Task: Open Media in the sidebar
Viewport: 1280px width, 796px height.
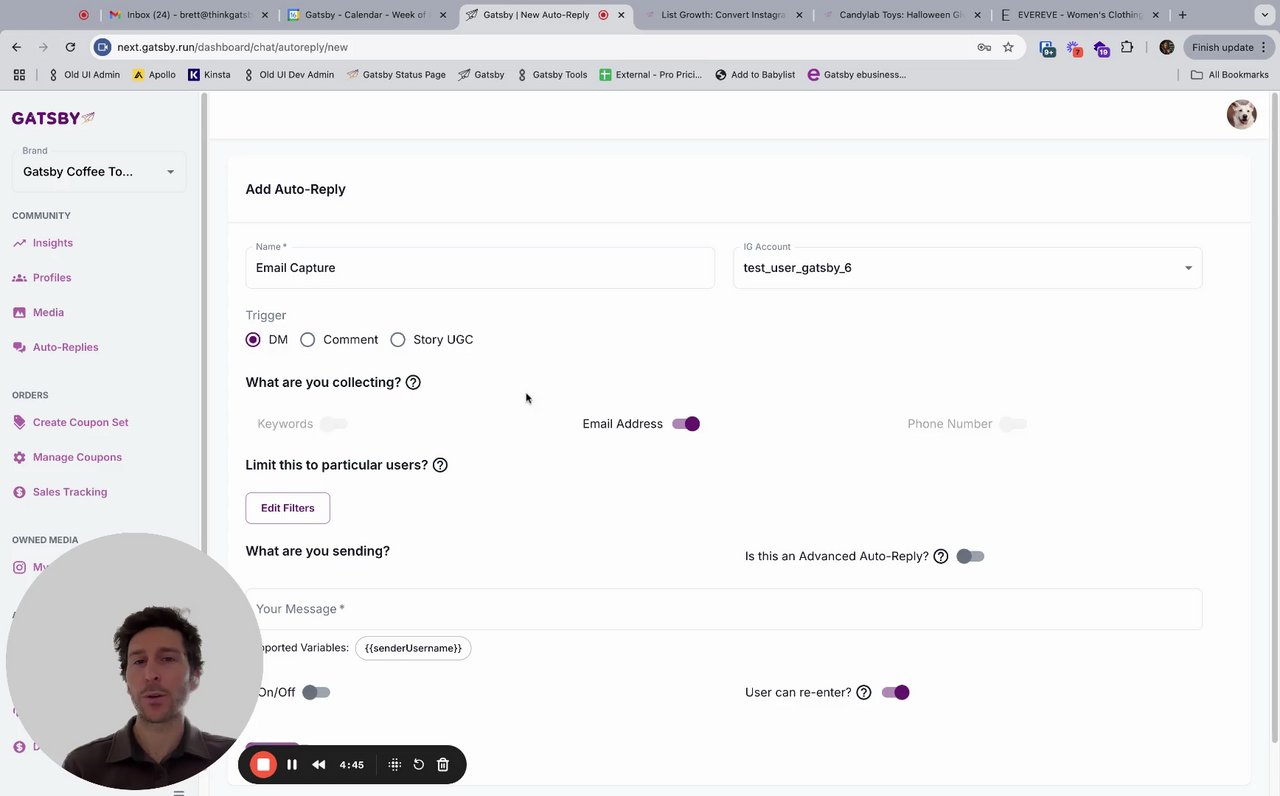Action: click(38, 313)
